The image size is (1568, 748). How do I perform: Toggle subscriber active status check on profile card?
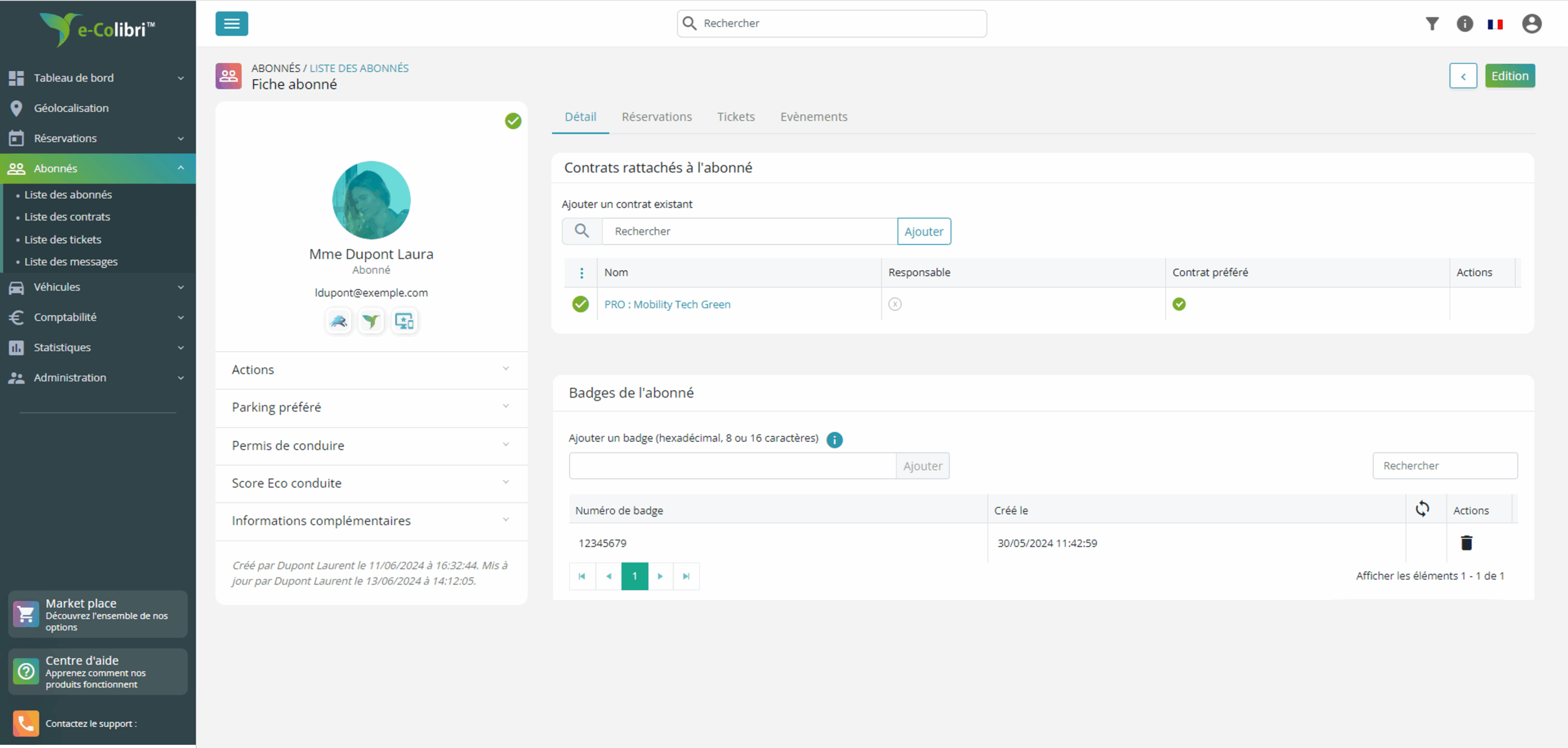coord(513,121)
